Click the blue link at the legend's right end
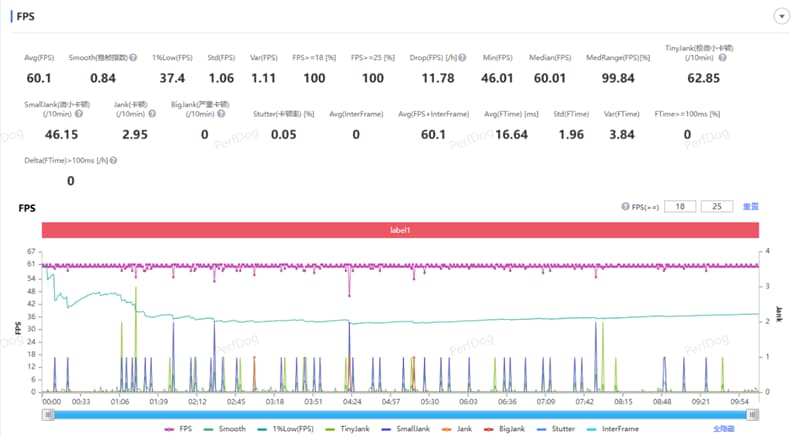This screenshot has width=800, height=437. [723, 429]
